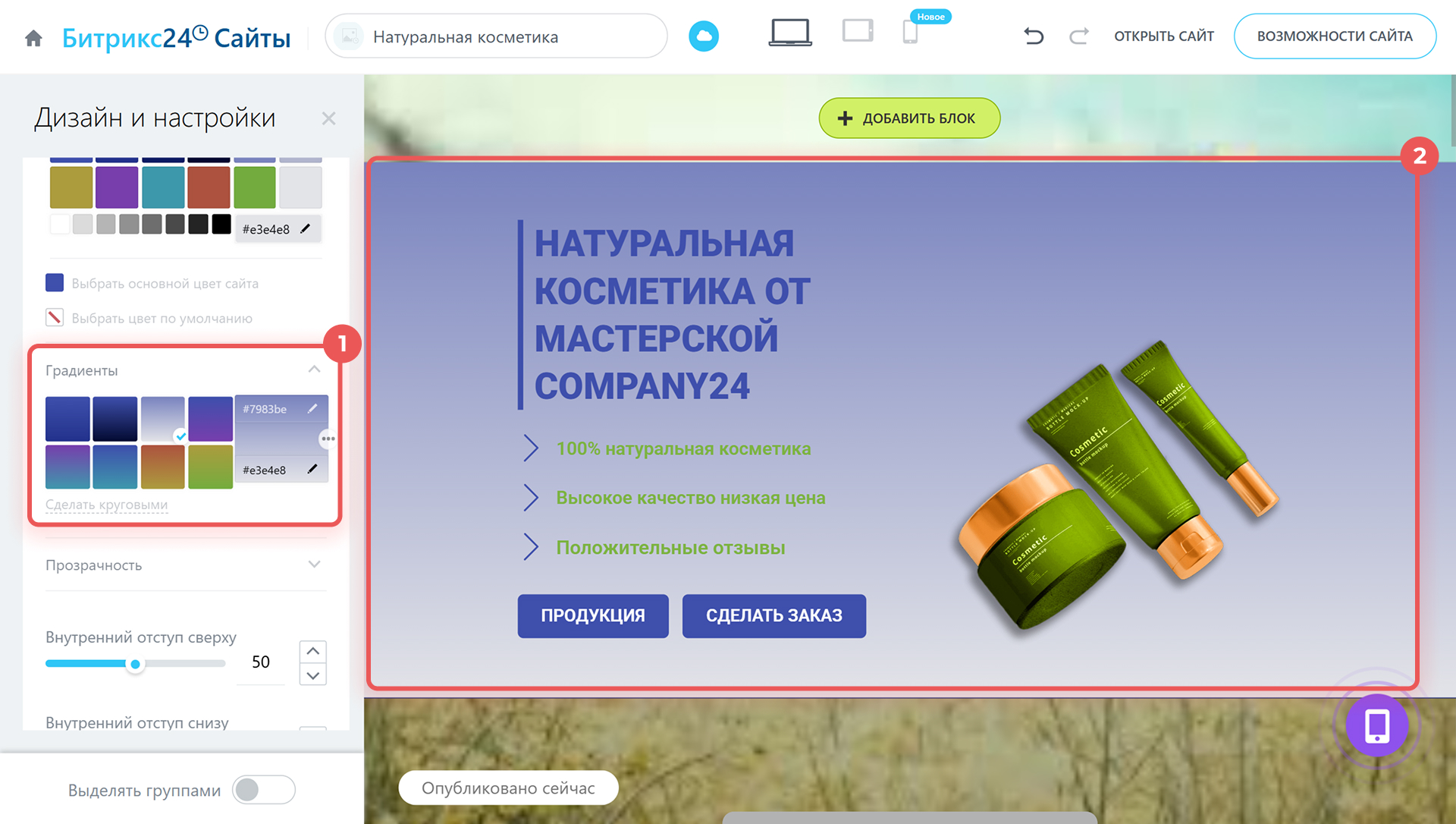Select the rust red color swatch
This screenshot has height=824, width=1456.
[x=209, y=187]
